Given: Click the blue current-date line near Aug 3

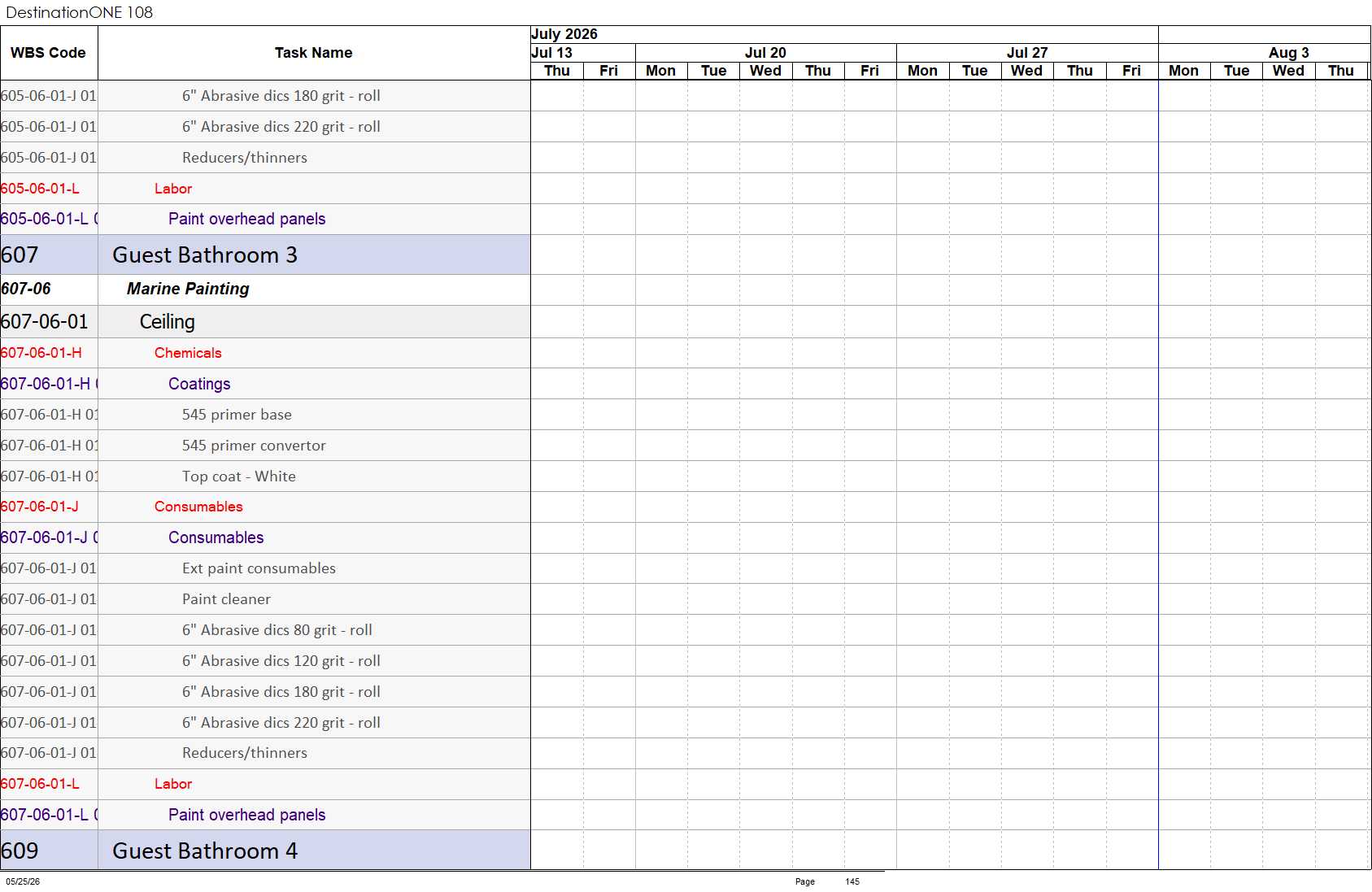Looking at the screenshot, I should (x=1158, y=475).
